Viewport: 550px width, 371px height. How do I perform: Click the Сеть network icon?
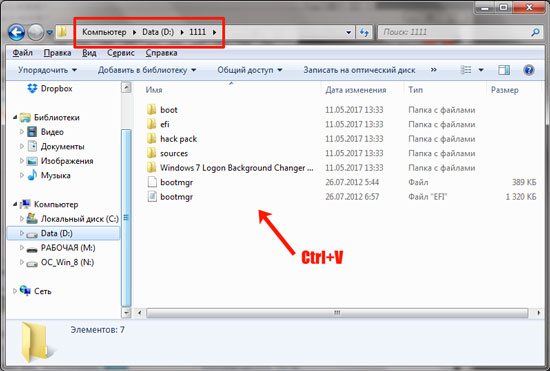(25, 291)
